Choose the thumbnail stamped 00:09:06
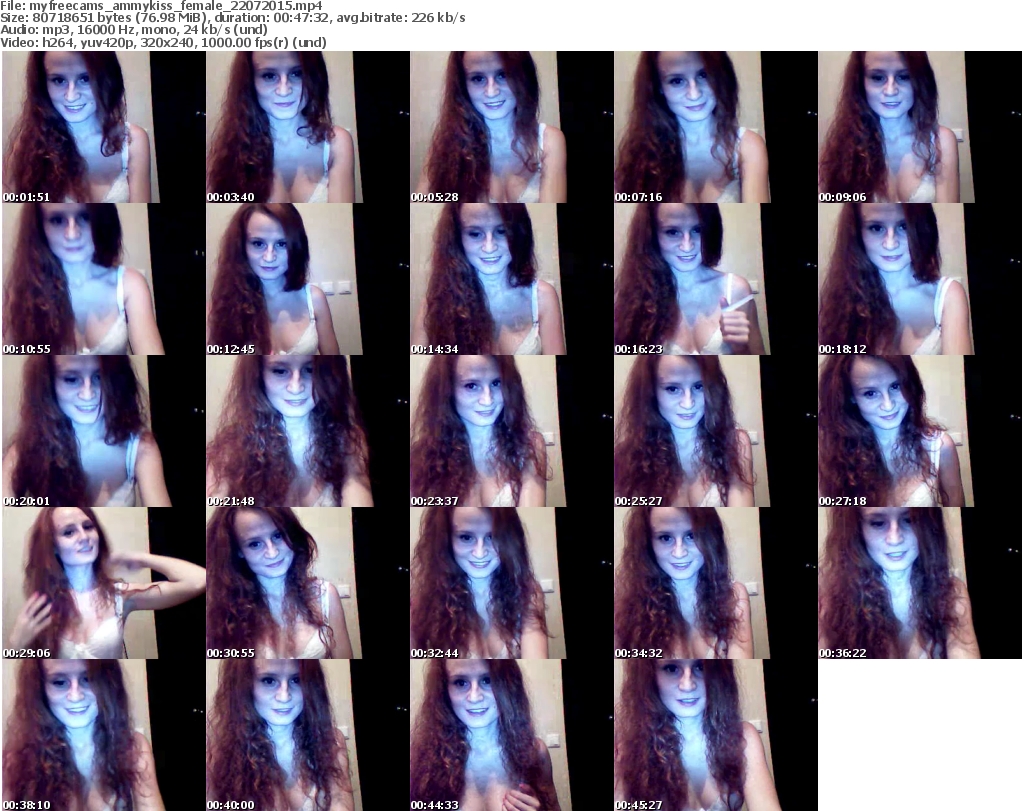 [x=920, y=127]
